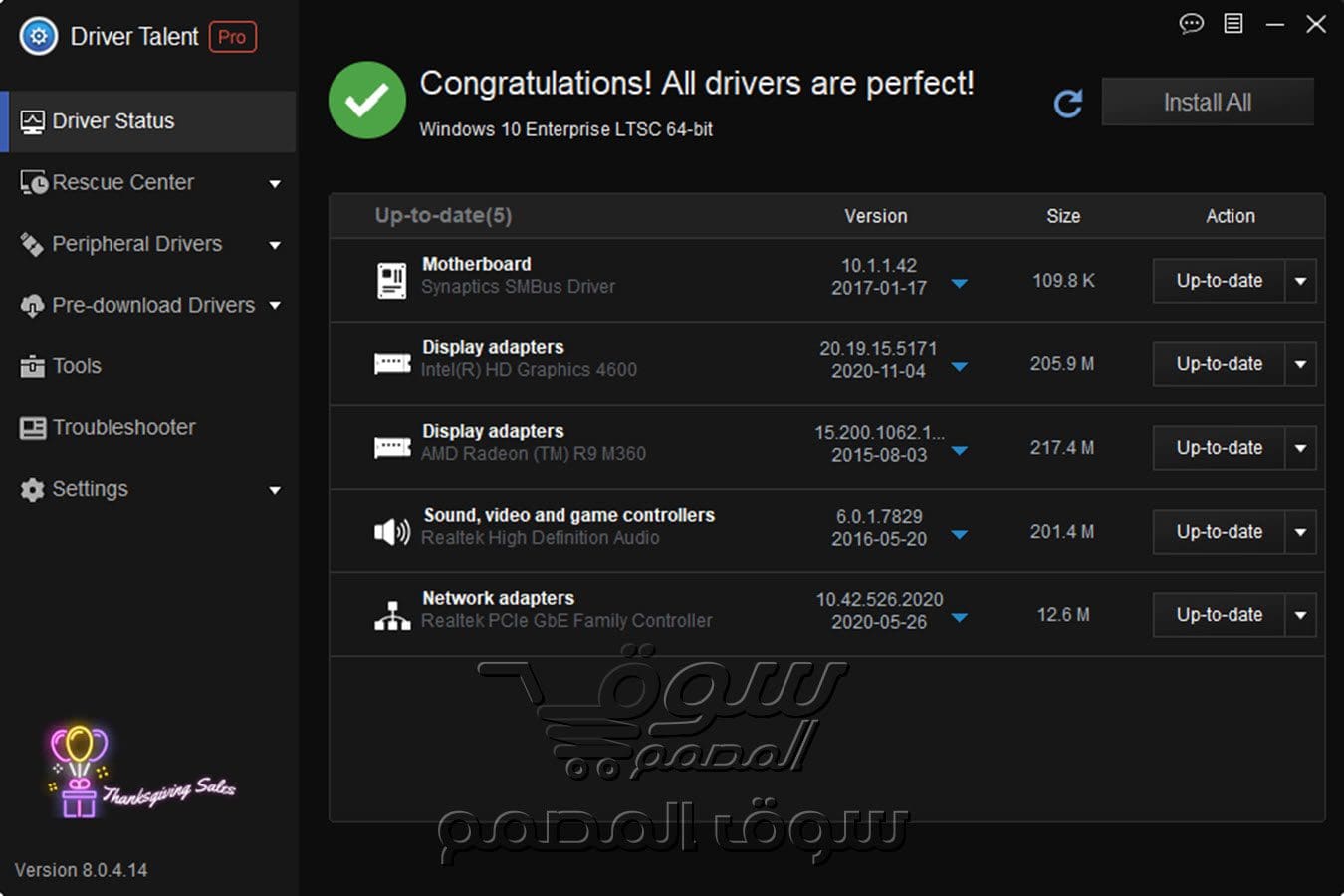Image resolution: width=1344 pixels, height=896 pixels.
Task: Click the AMD Radeon R9 M360 card icon
Action: tap(392, 447)
